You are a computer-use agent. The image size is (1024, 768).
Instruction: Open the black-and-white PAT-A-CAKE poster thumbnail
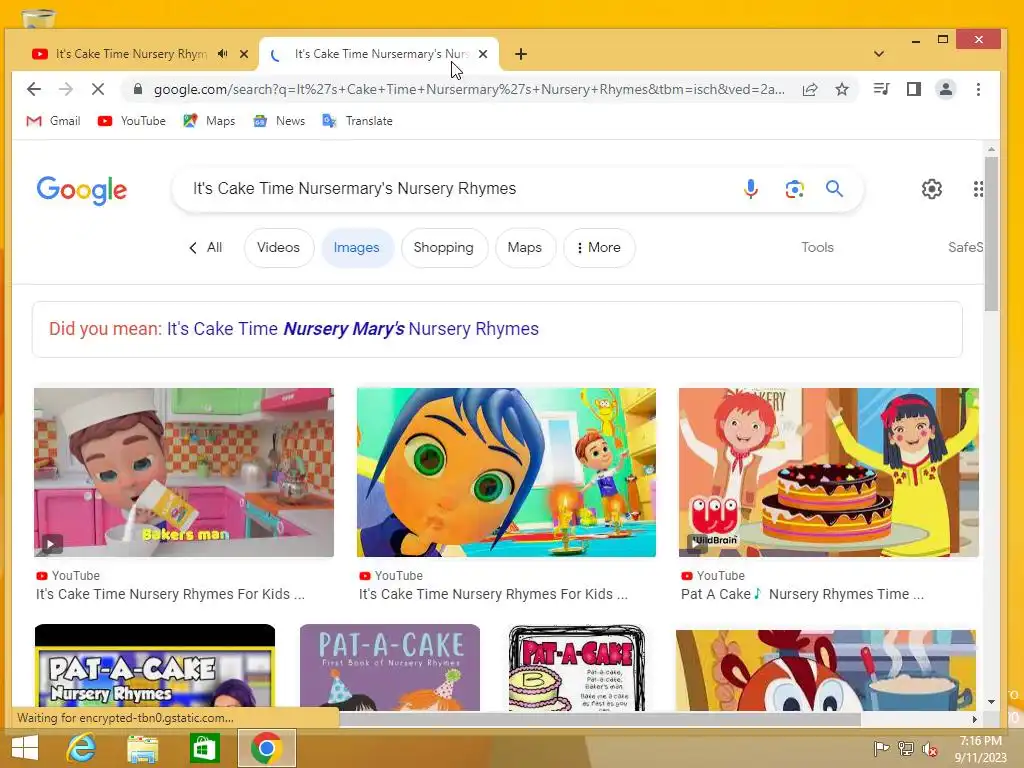pyautogui.click(x=577, y=667)
